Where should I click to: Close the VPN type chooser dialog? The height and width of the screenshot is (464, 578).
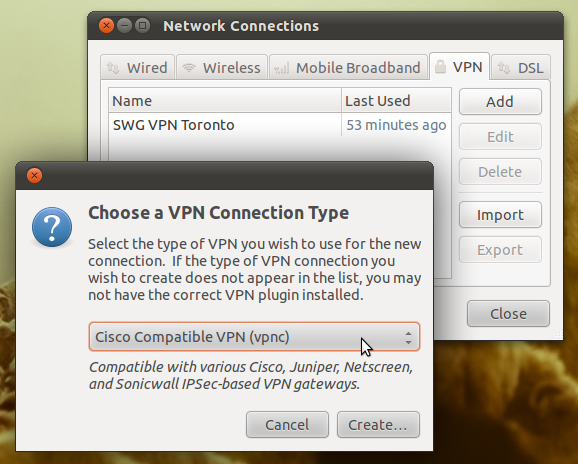[x=35, y=175]
